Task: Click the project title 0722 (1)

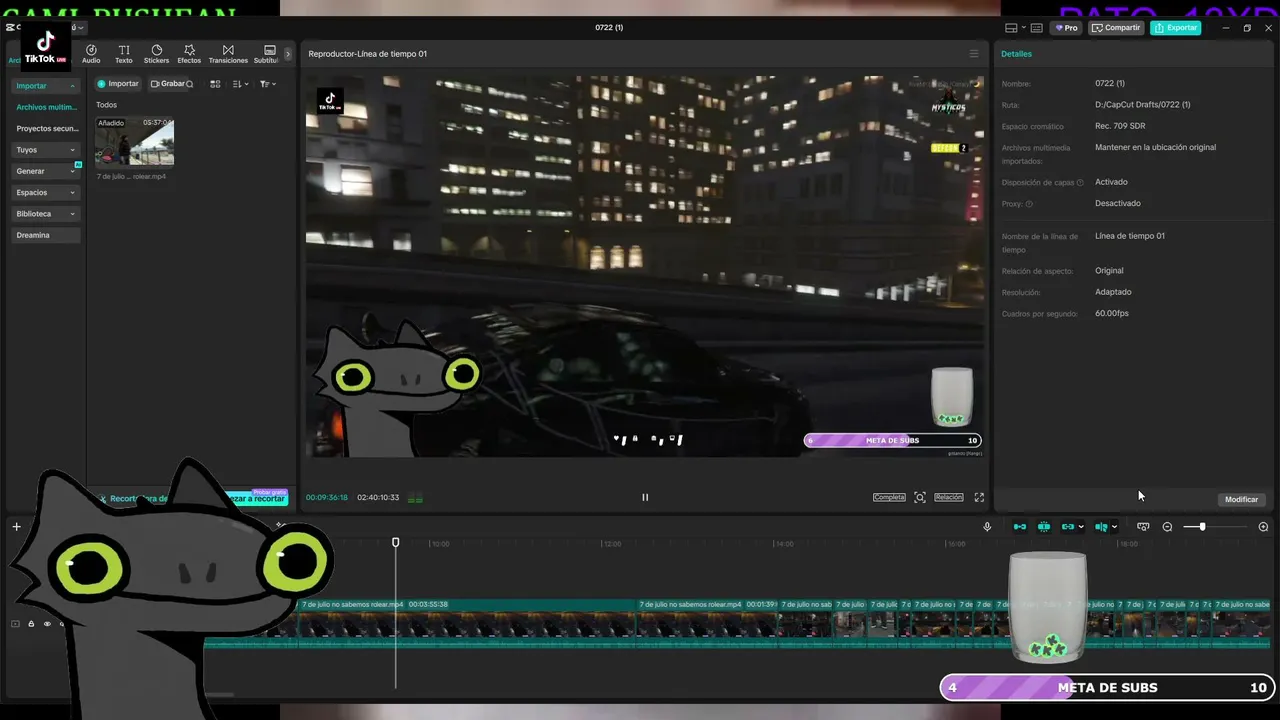Action: pos(609,28)
